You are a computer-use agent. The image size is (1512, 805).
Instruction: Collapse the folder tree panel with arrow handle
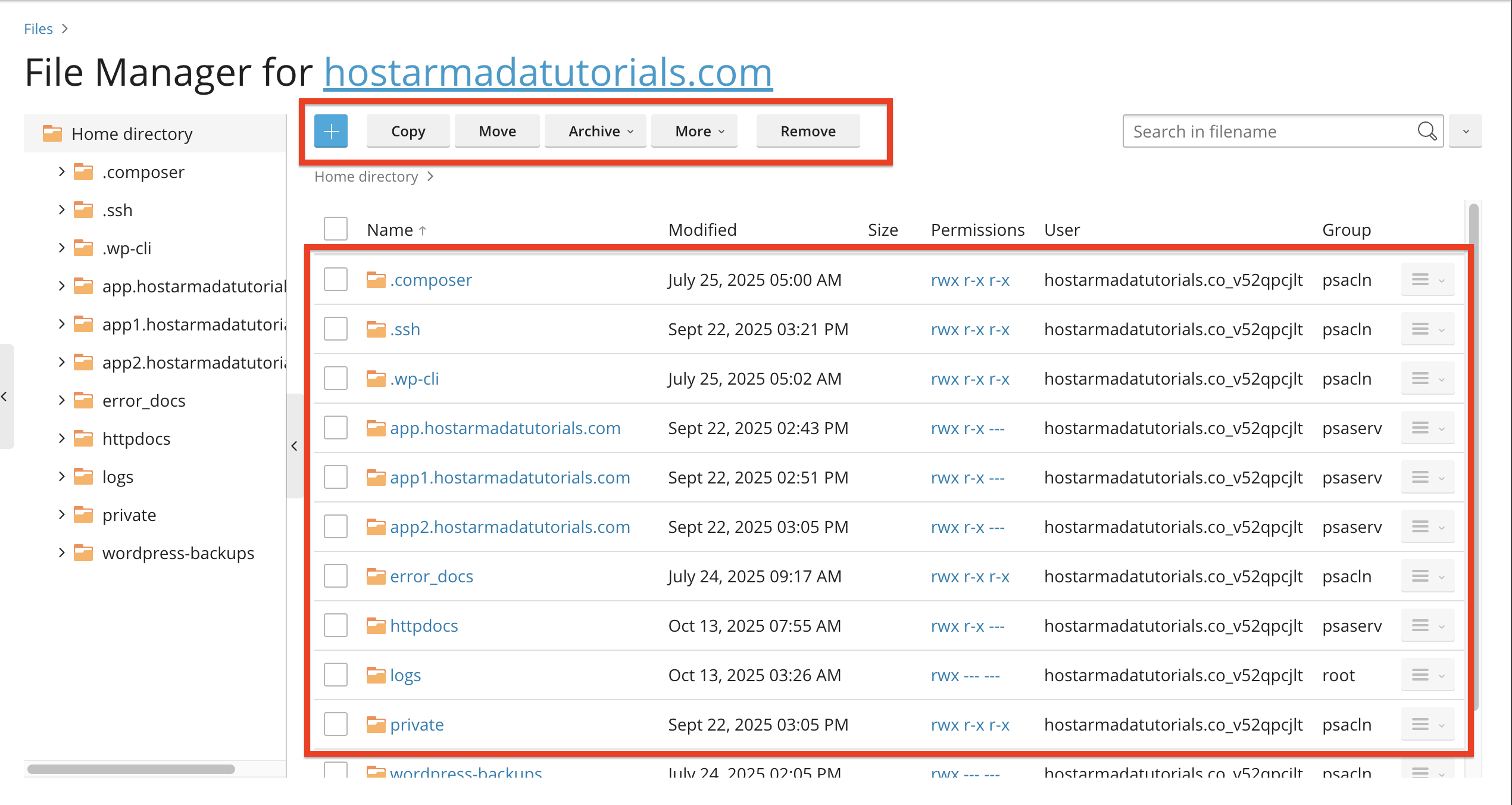tap(295, 446)
